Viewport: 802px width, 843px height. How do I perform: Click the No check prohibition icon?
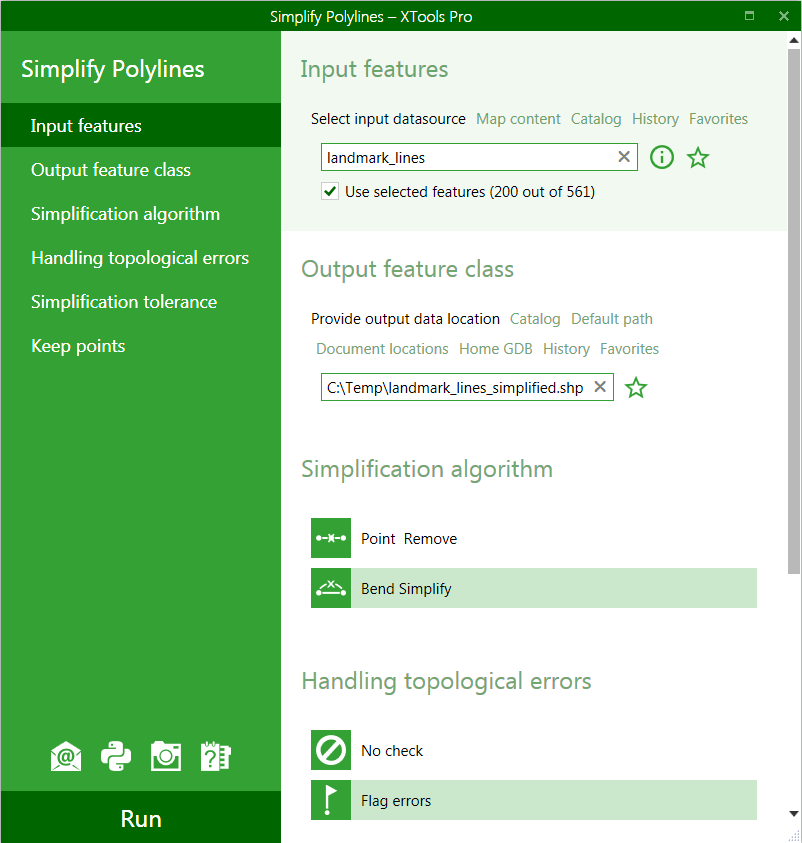click(331, 750)
